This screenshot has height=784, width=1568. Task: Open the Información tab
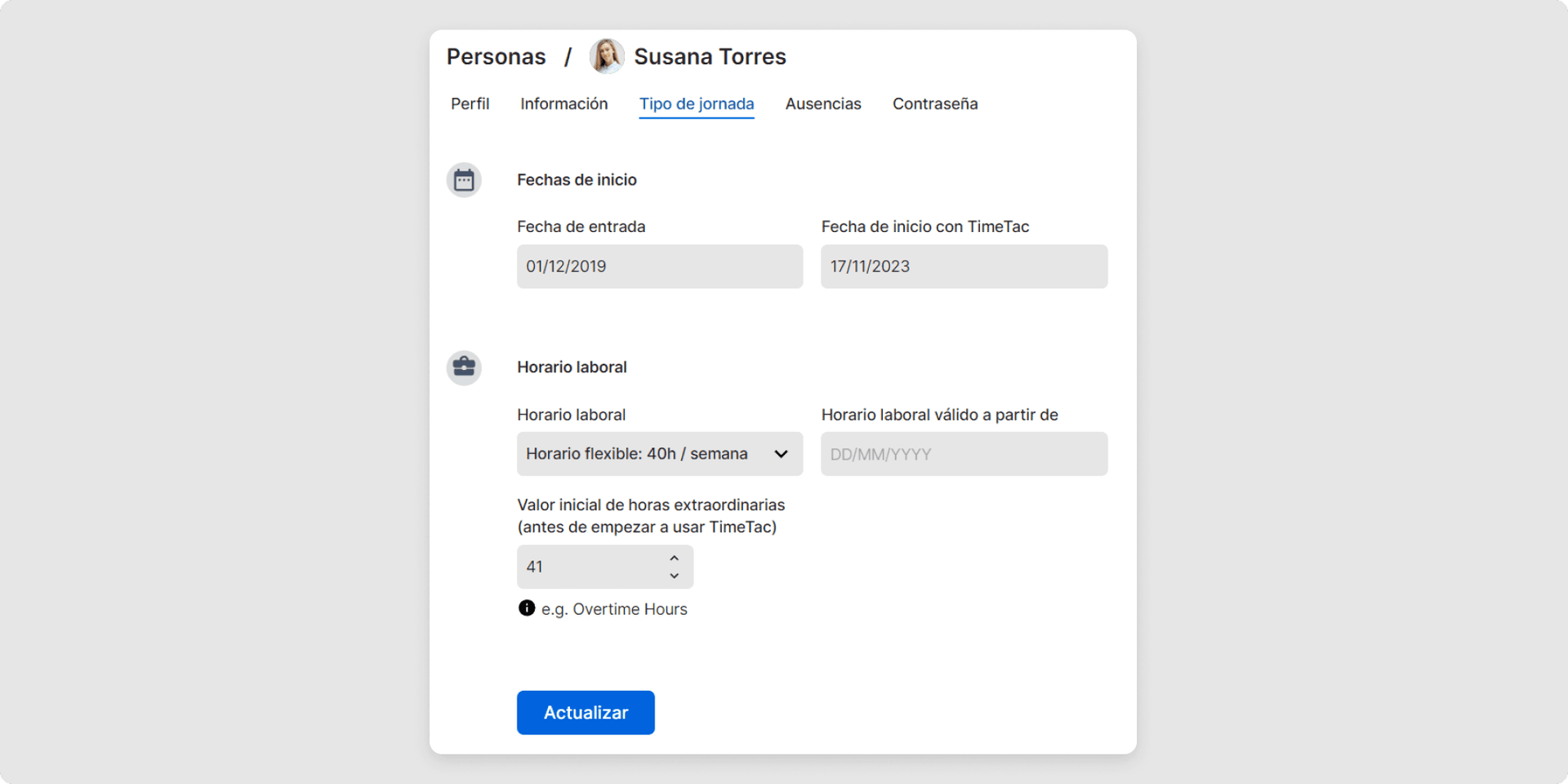tap(563, 104)
